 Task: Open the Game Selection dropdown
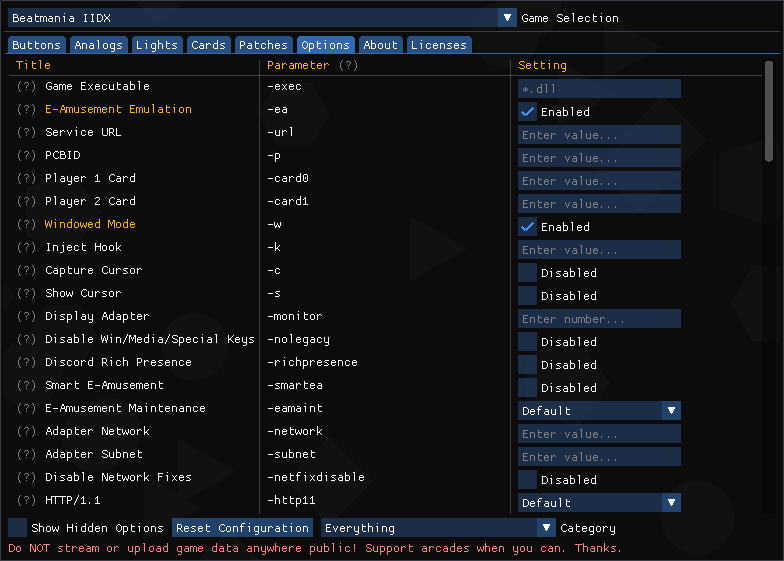tap(508, 18)
